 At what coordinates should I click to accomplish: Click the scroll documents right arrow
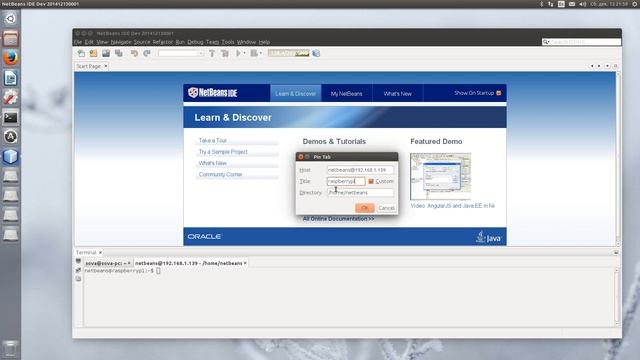599,66
